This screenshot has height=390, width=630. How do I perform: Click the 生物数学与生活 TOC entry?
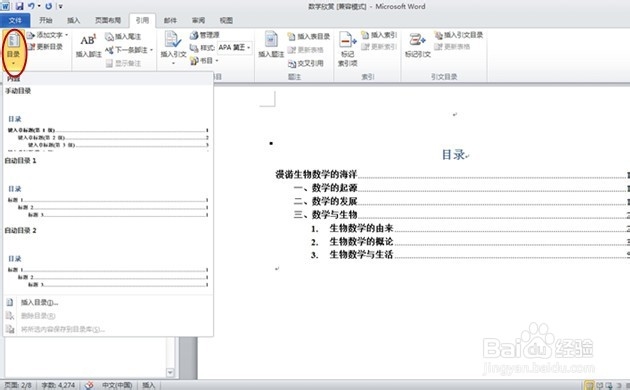coord(470,254)
